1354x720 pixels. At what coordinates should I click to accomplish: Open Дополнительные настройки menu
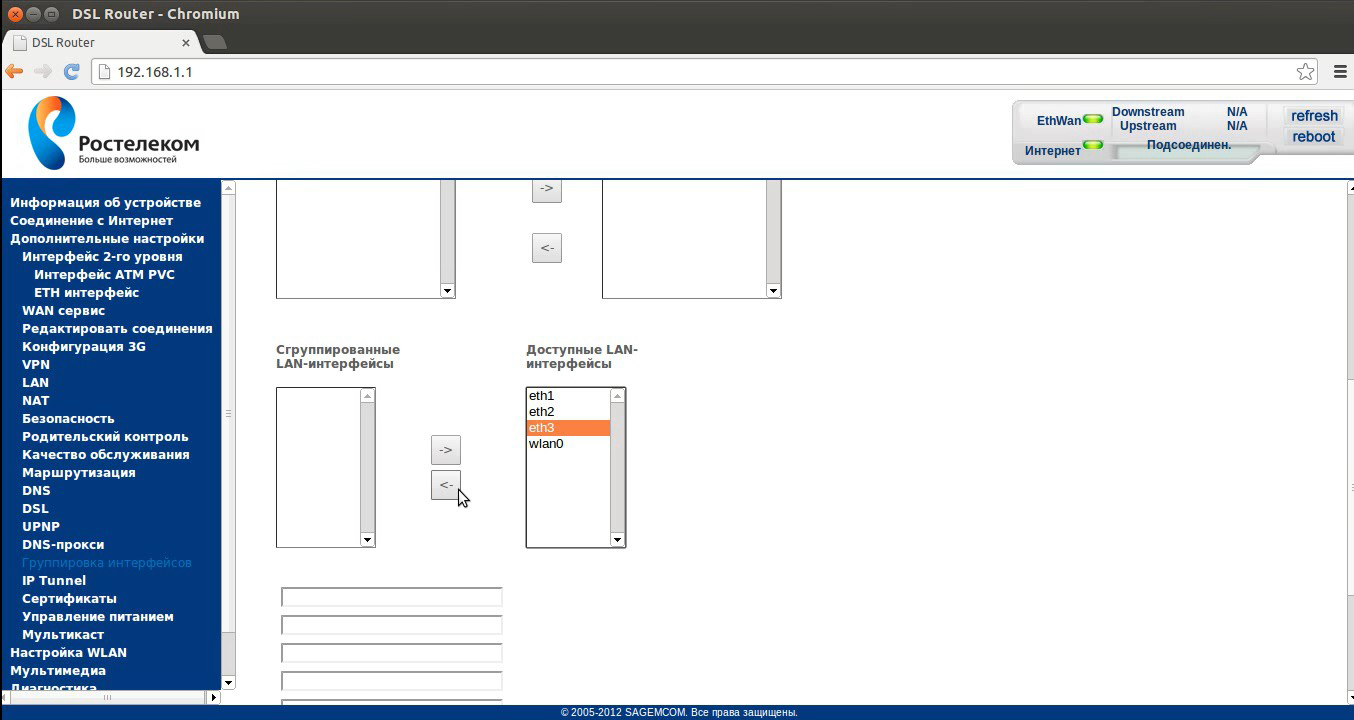107,238
